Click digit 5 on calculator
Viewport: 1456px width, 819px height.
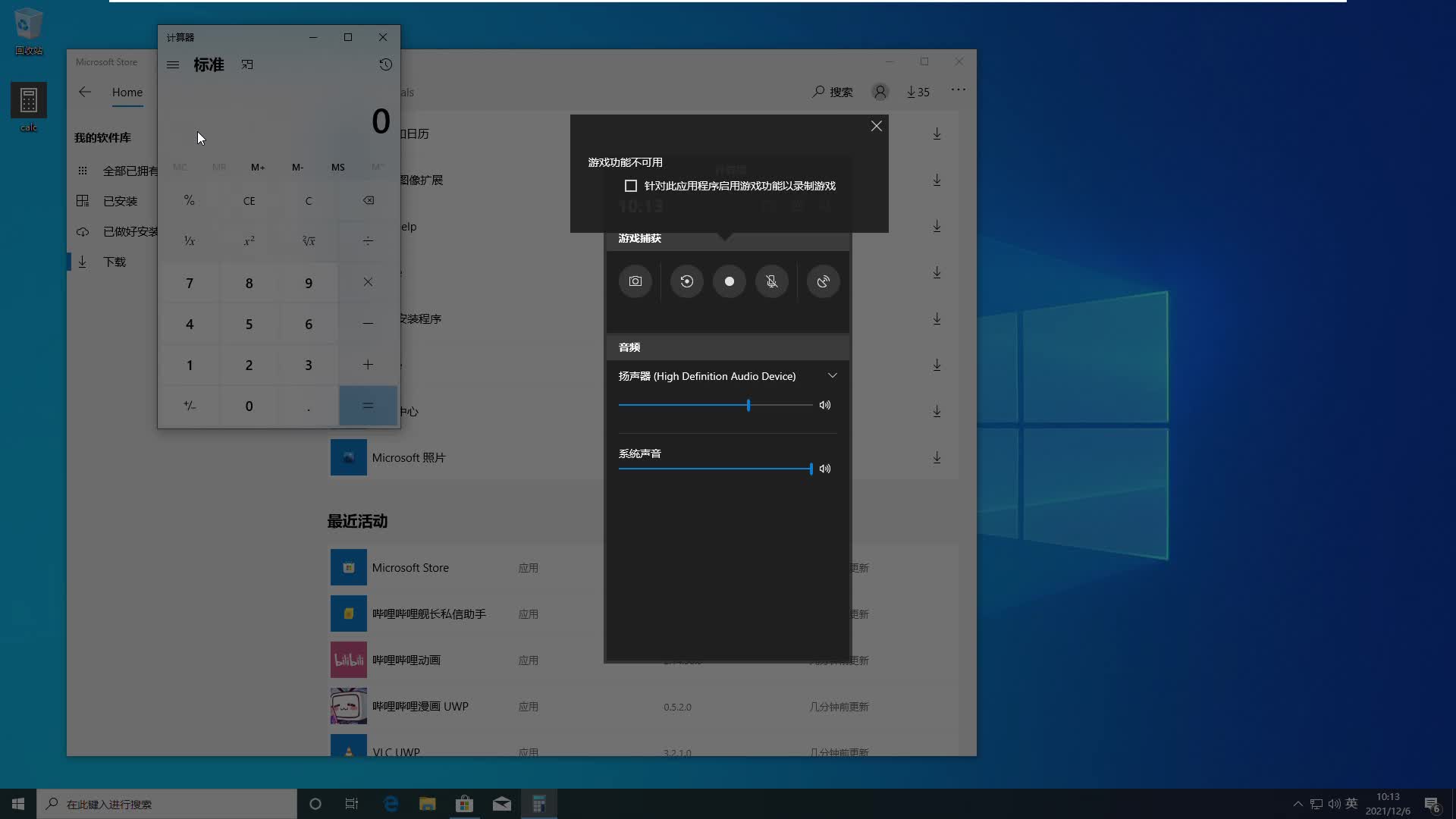[x=249, y=324]
